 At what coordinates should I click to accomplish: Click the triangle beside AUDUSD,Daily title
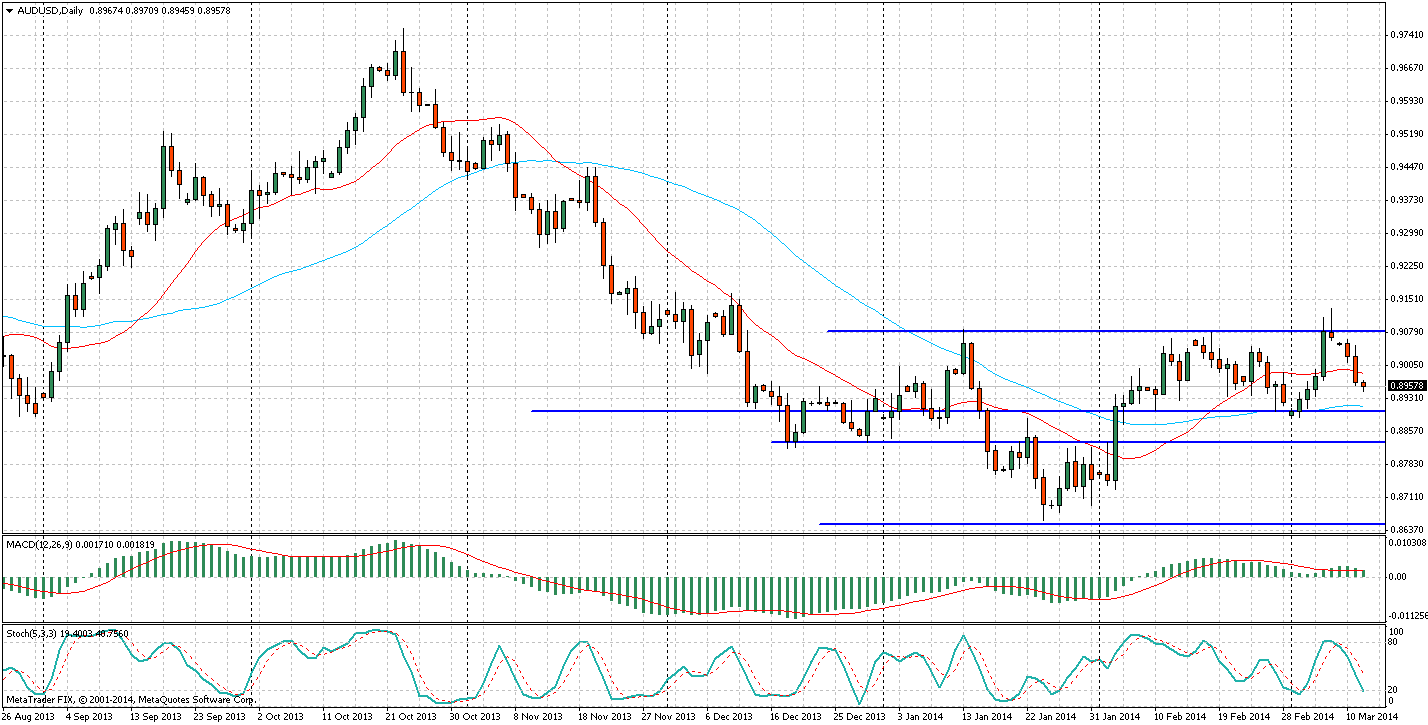tap(9, 10)
